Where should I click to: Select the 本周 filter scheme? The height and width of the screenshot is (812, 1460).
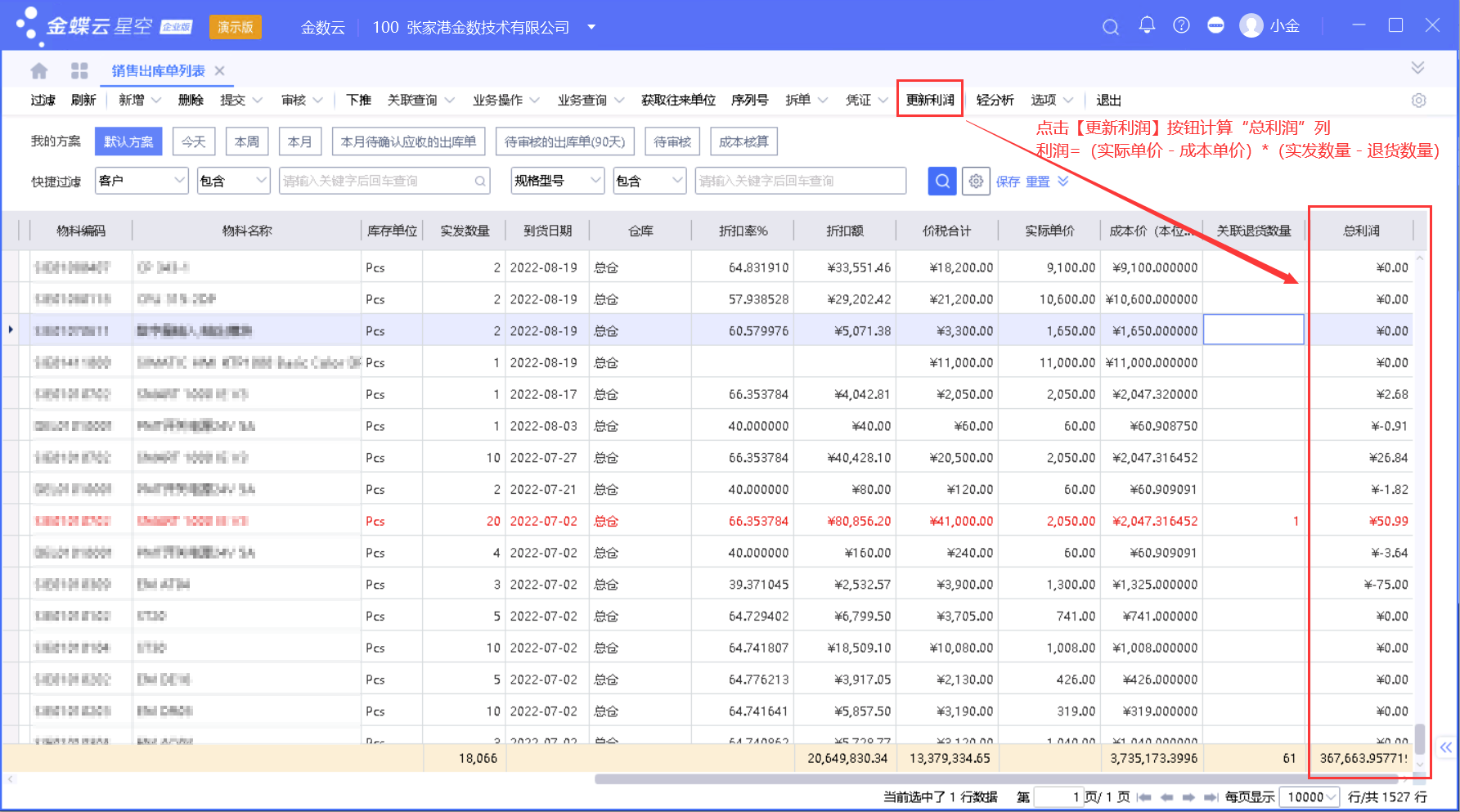(247, 141)
